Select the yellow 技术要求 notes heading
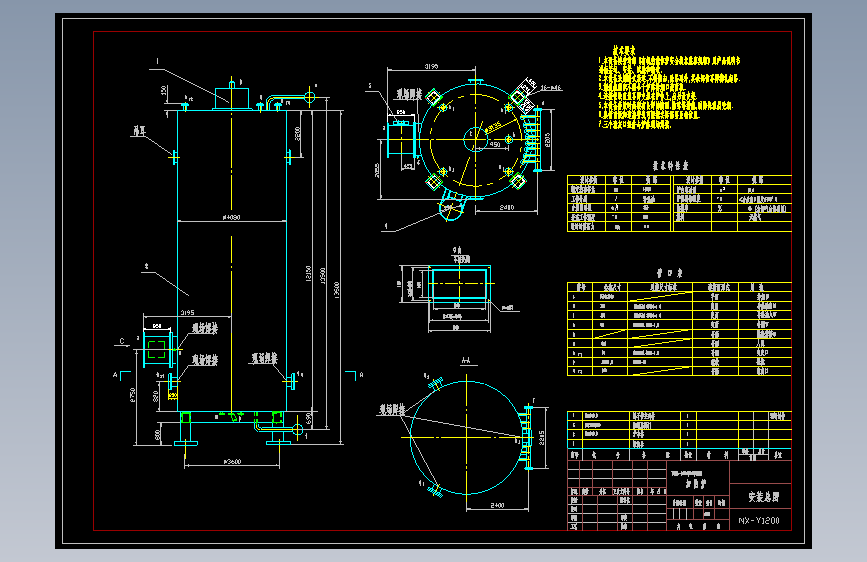Screen dimensions: 867x562 pos(624,51)
